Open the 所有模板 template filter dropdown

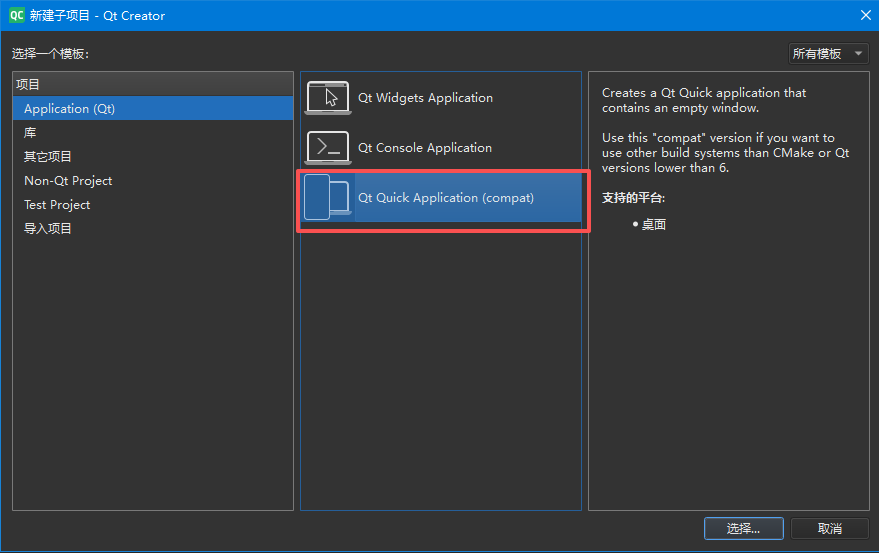(x=828, y=54)
